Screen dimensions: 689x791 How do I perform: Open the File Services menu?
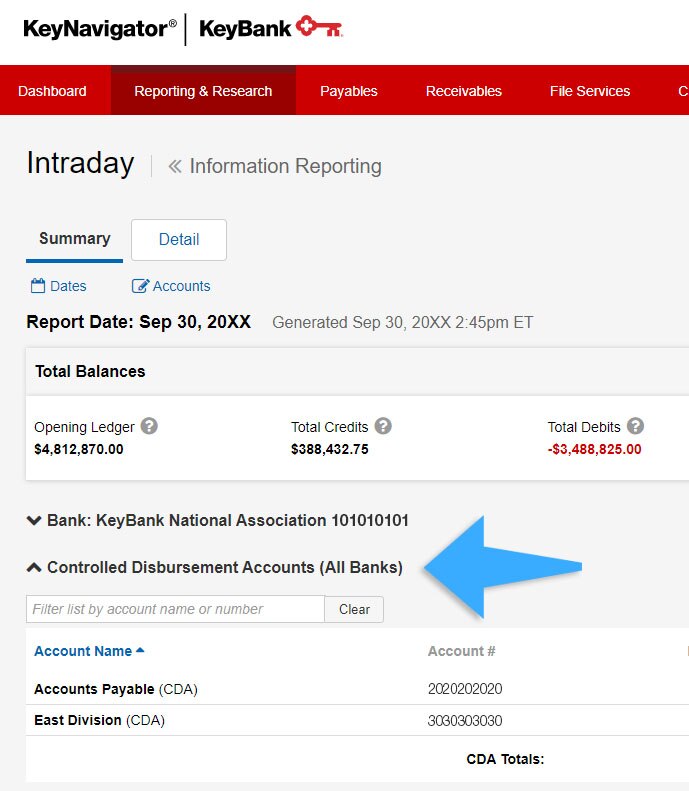point(590,91)
